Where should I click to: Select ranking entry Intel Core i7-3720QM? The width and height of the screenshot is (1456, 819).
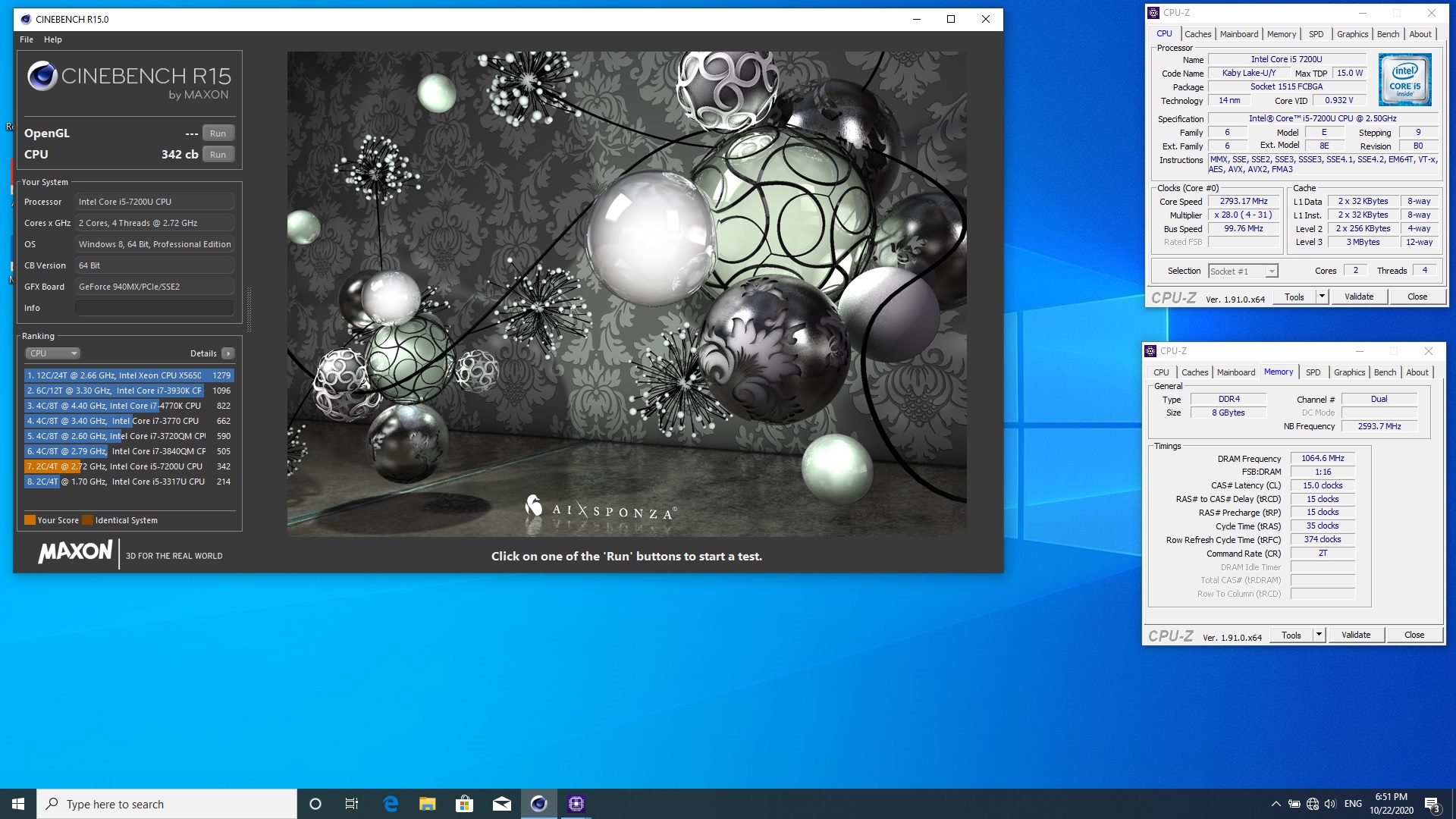(x=129, y=436)
